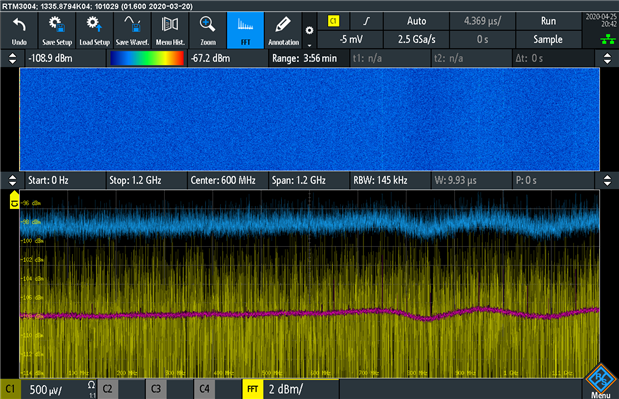This screenshot has height=399, width=619.
Task: Click W: 9.93 µs window field
Action: [471, 180]
